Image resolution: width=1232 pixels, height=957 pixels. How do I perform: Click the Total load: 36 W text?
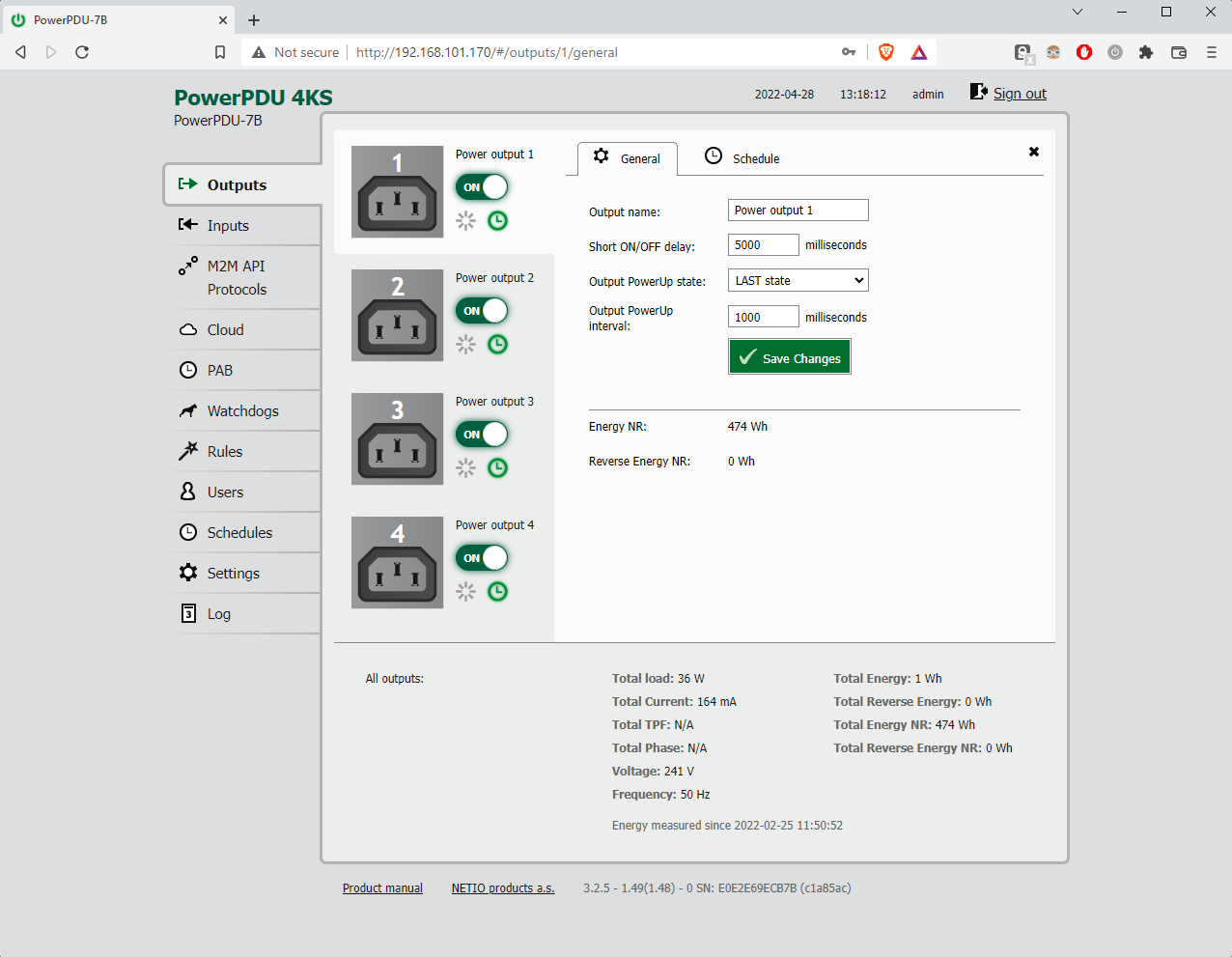point(658,679)
